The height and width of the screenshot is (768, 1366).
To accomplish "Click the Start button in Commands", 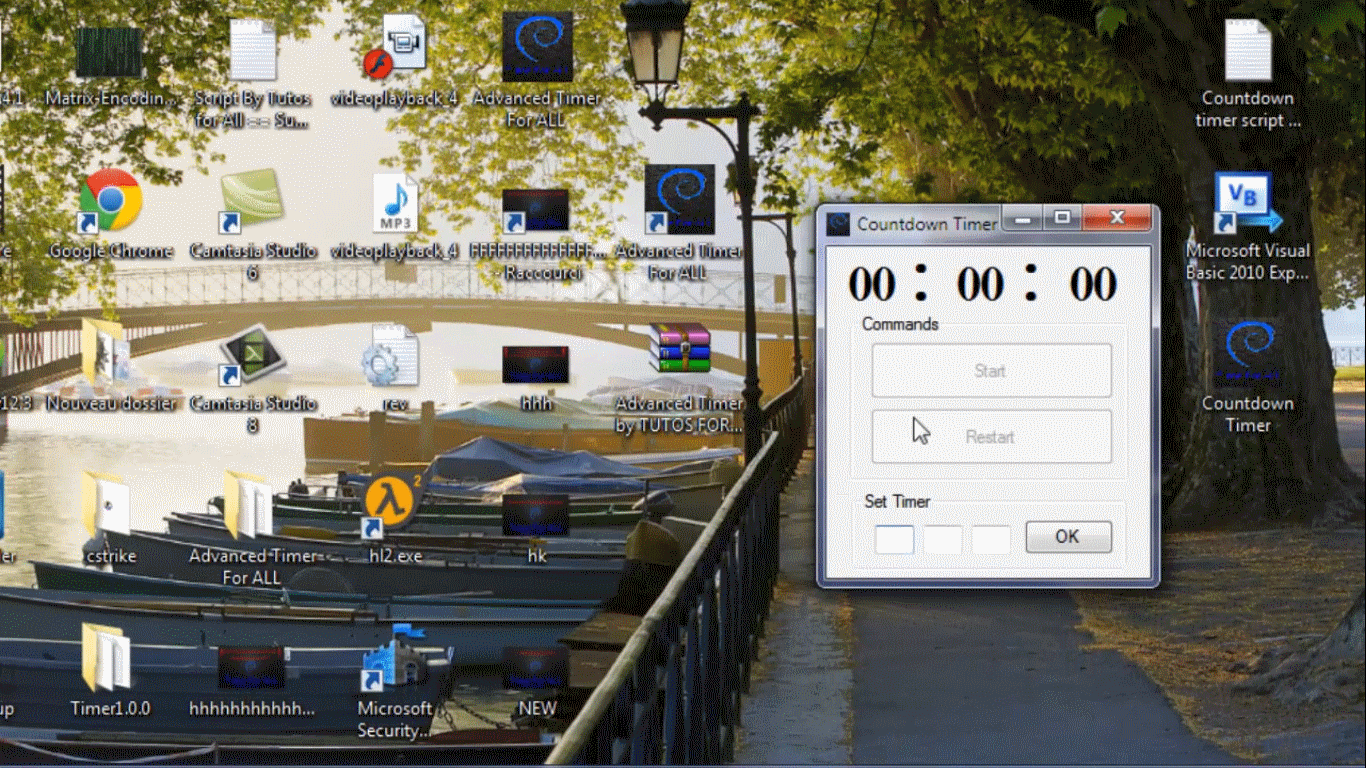I will tap(991, 371).
